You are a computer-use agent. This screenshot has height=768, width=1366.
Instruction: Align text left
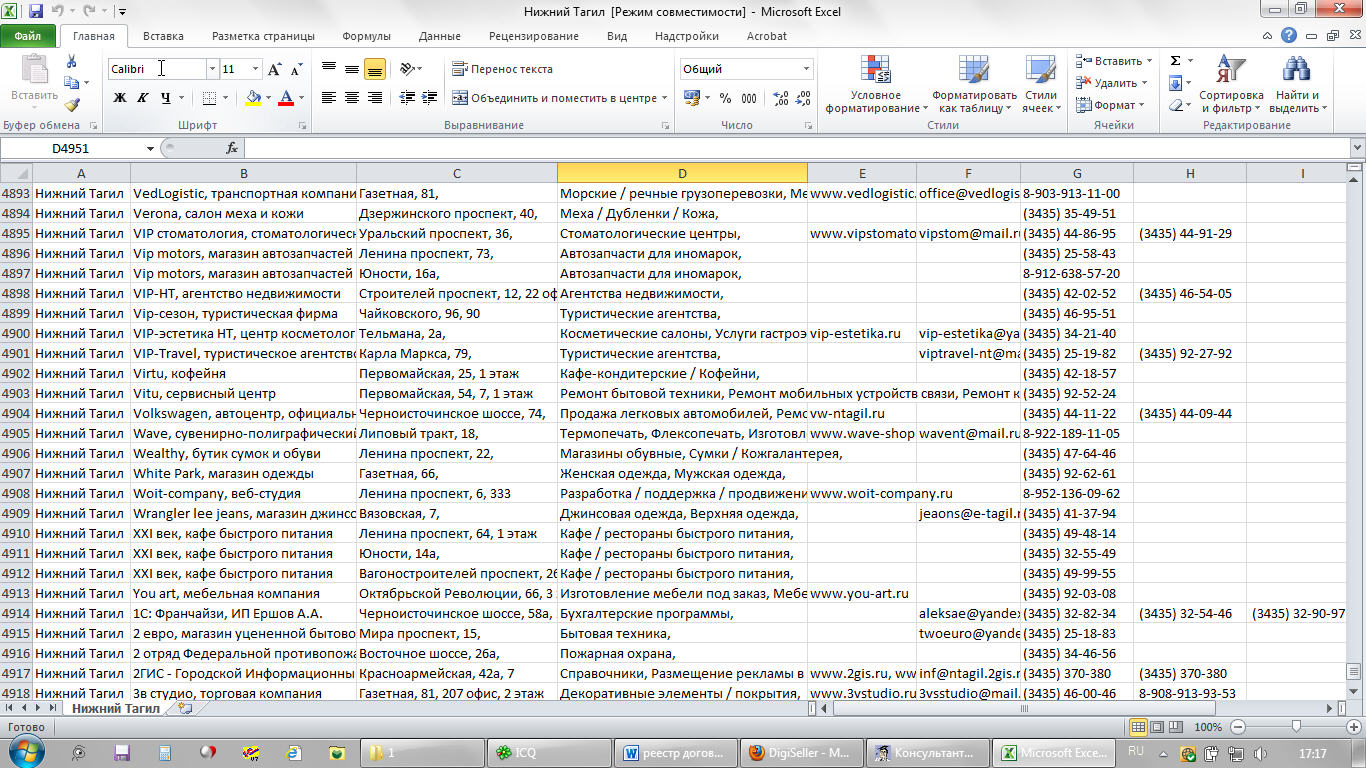[x=329, y=98]
